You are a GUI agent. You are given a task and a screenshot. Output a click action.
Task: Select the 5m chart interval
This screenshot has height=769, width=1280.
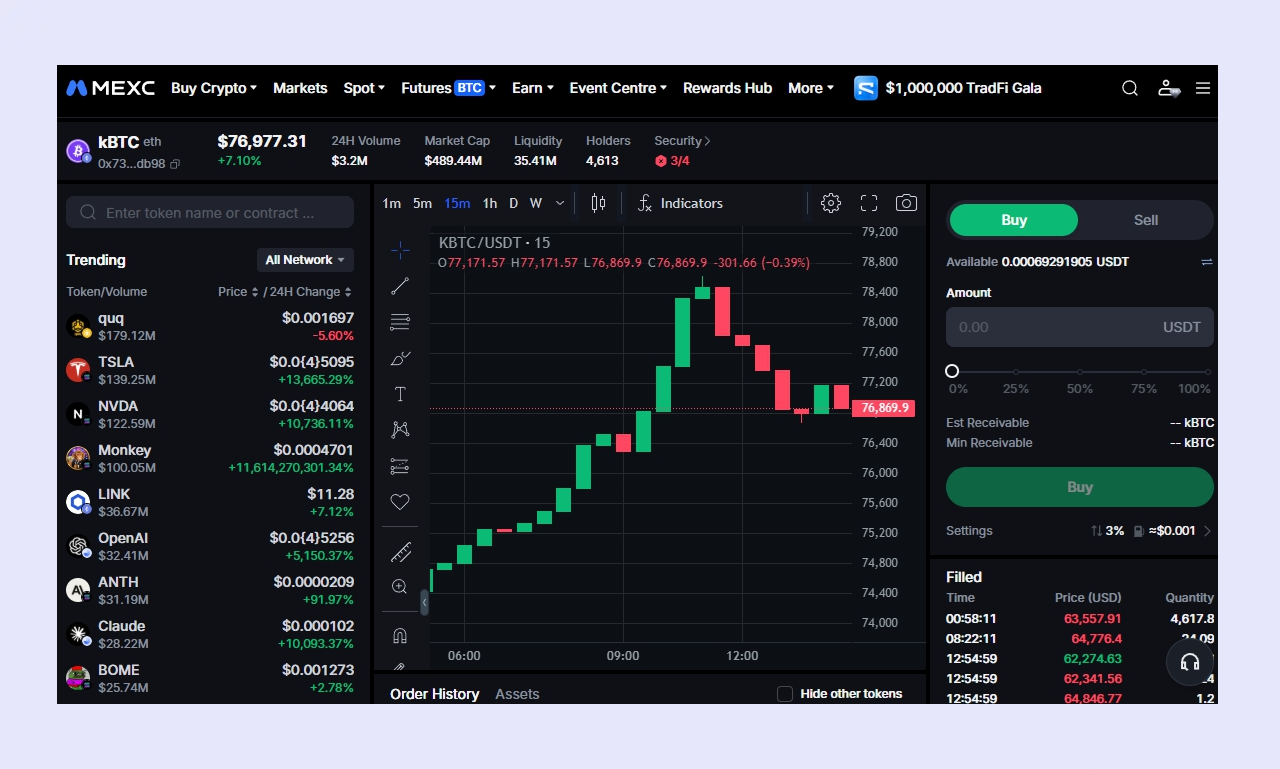click(x=422, y=203)
